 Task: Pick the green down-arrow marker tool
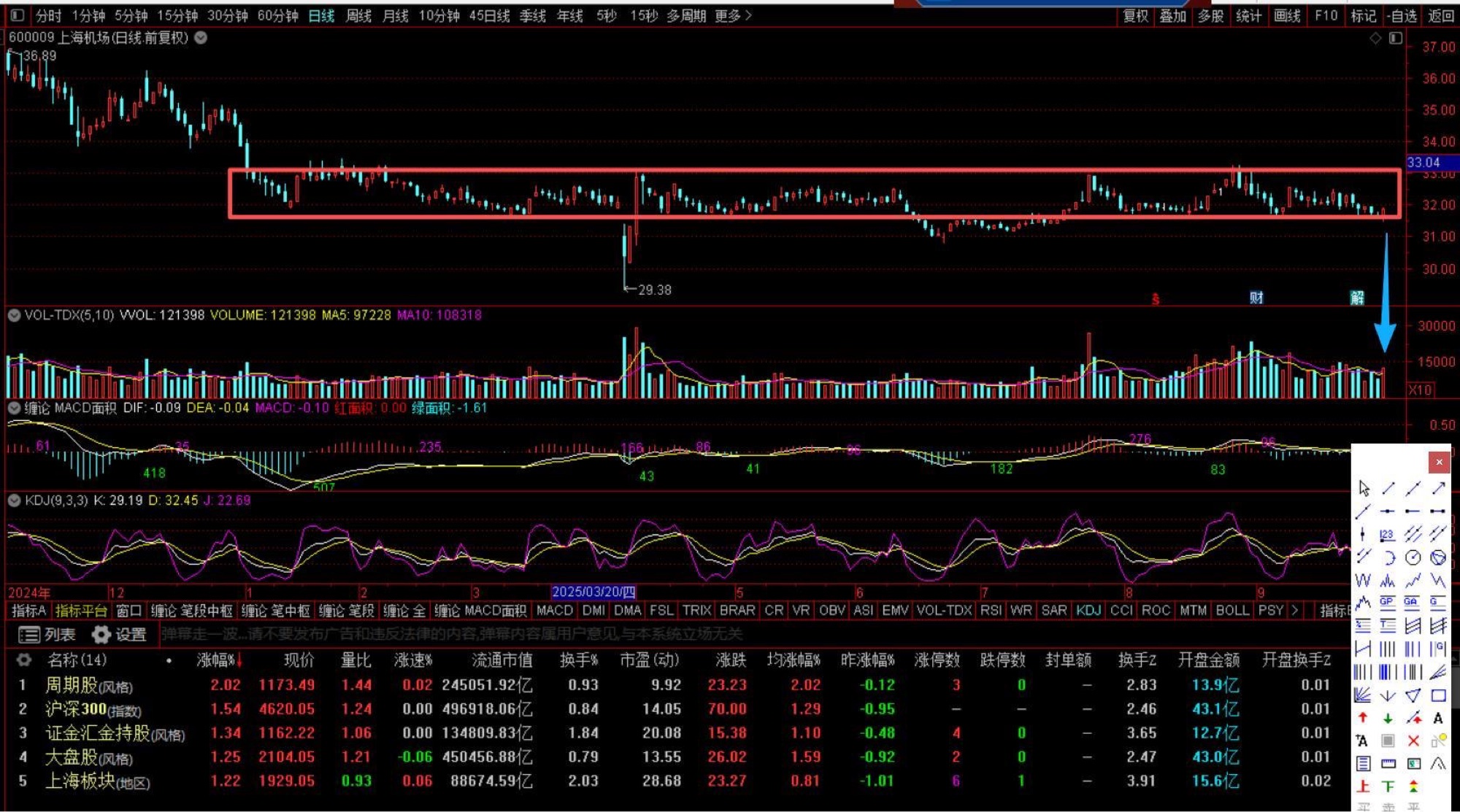pyautogui.click(x=1388, y=718)
